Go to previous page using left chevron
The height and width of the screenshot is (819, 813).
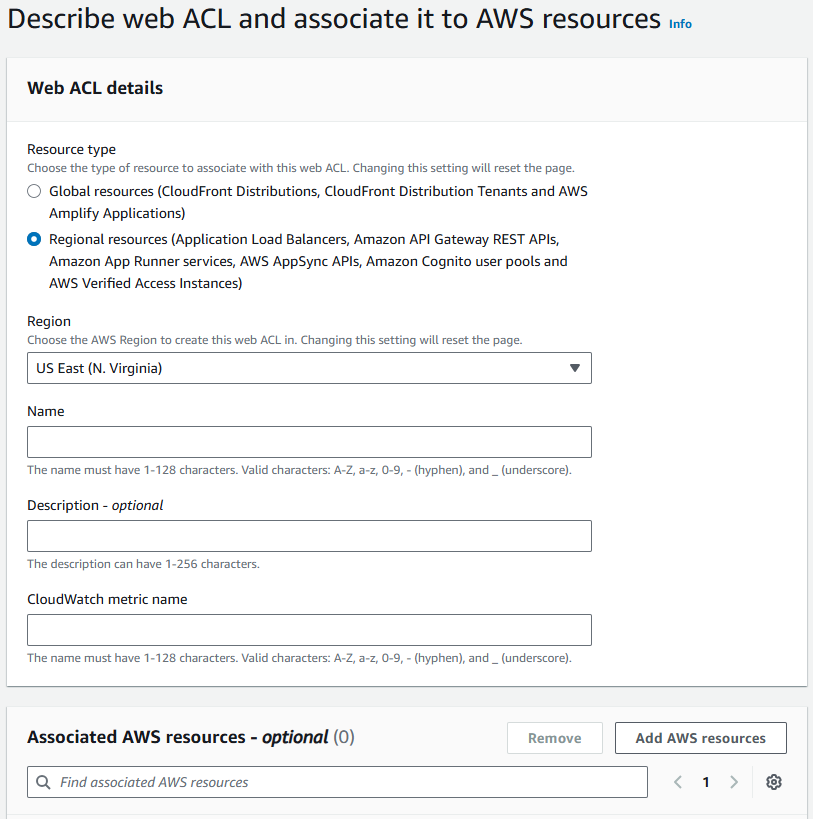[x=678, y=782]
